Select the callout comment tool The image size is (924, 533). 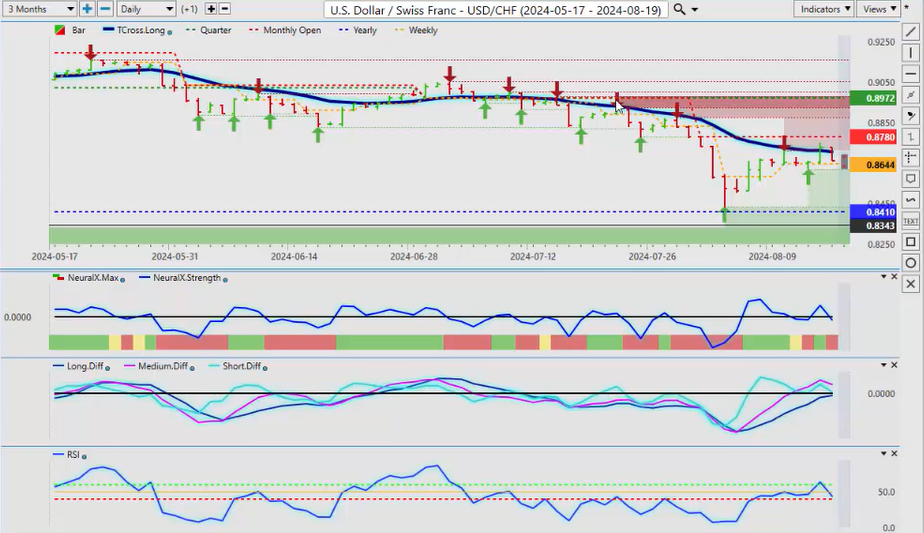pyautogui.click(x=910, y=178)
